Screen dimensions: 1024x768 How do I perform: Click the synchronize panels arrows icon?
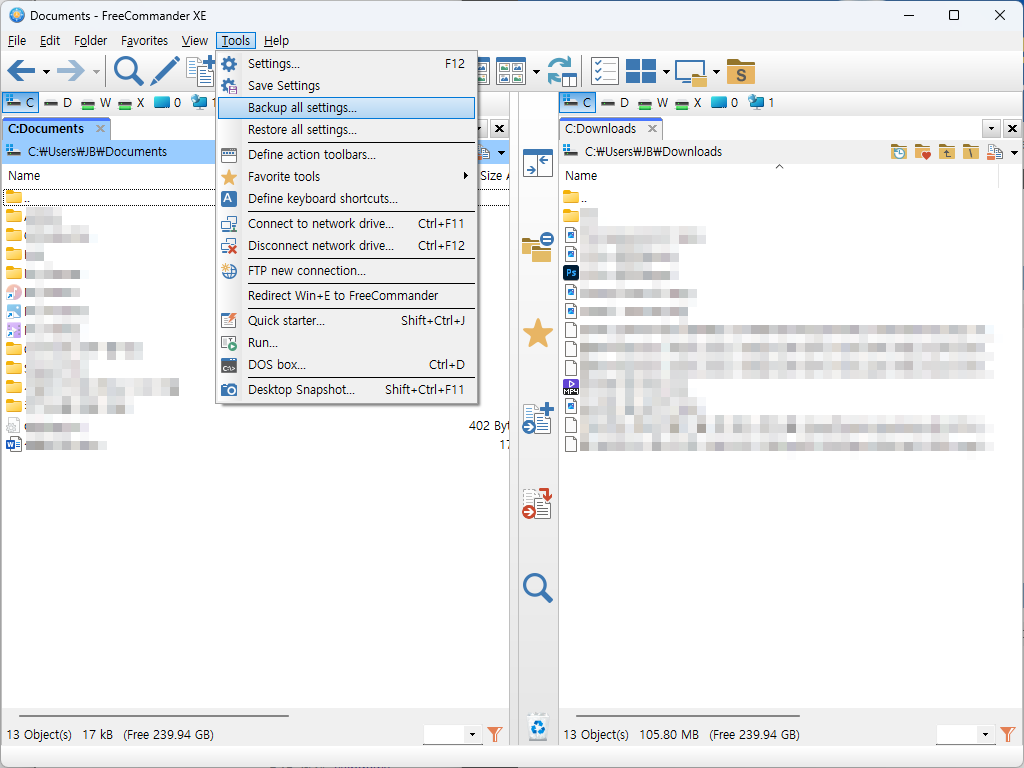(x=562, y=71)
